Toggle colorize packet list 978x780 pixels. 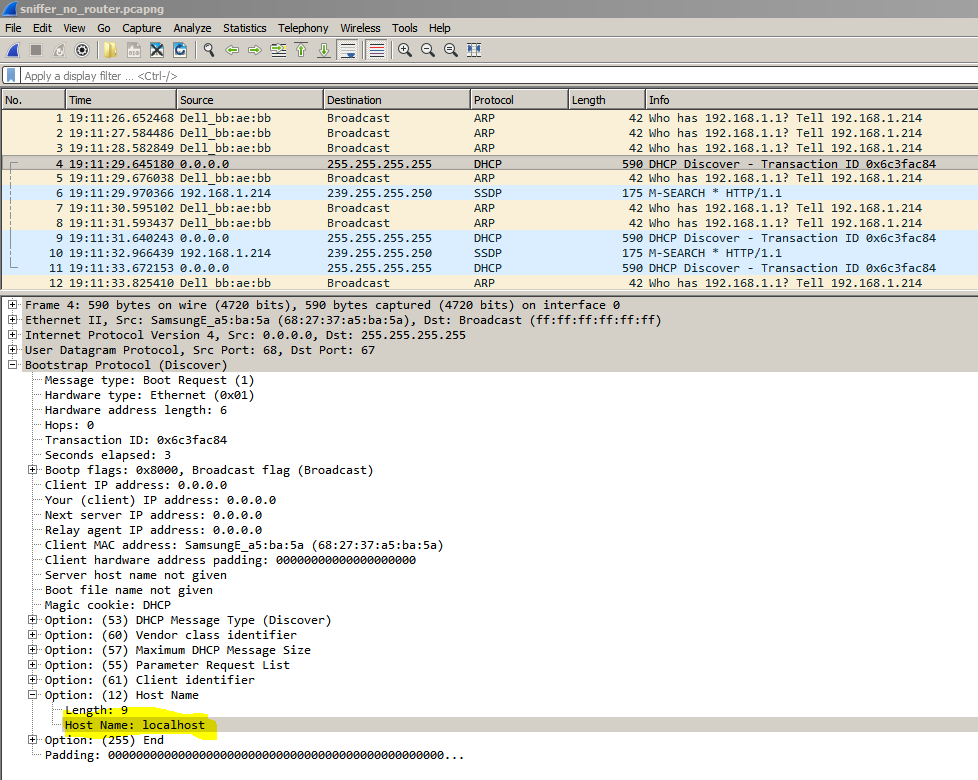pos(375,49)
